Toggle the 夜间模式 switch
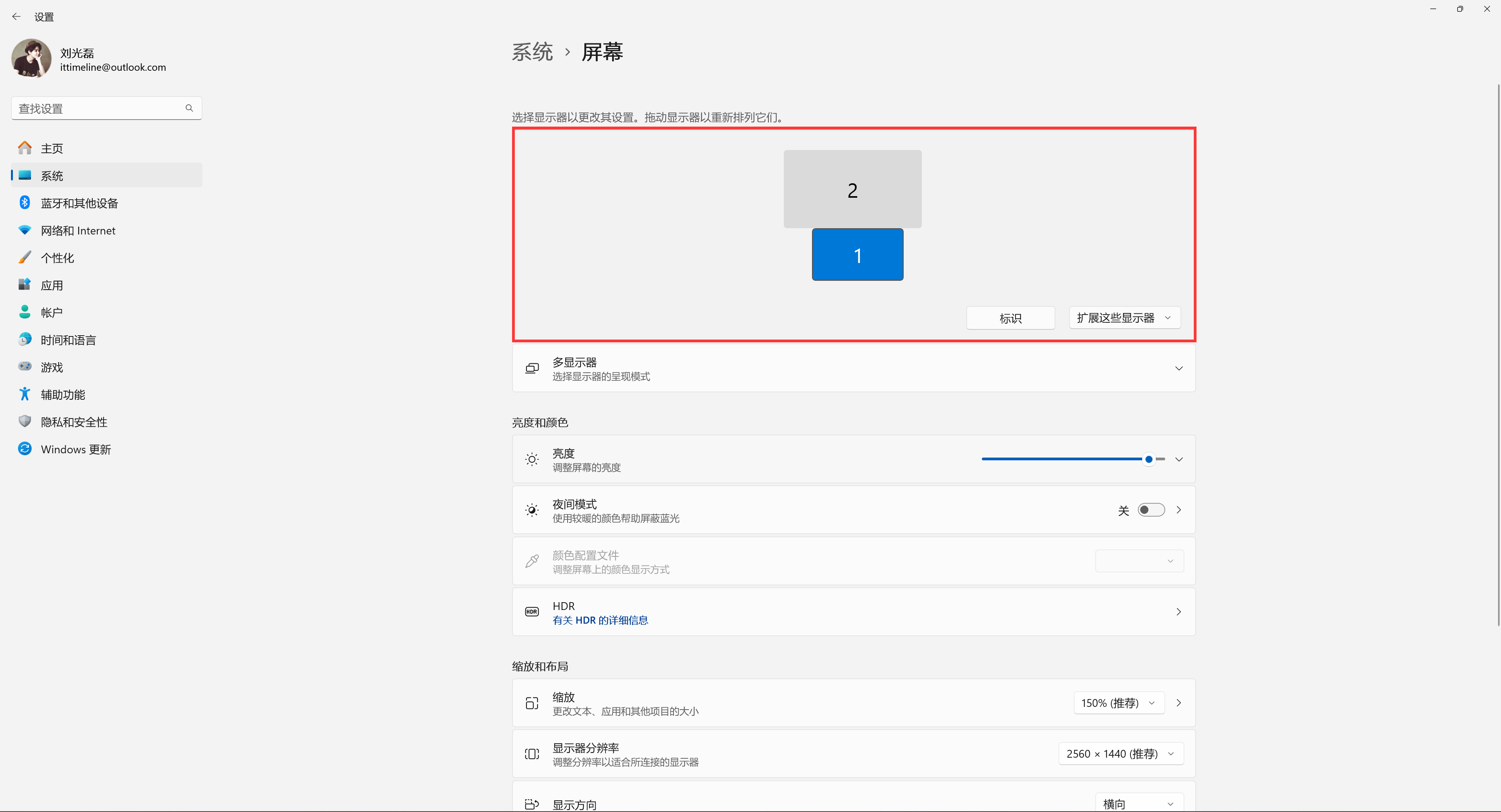This screenshot has height=812, width=1501. click(1151, 510)
